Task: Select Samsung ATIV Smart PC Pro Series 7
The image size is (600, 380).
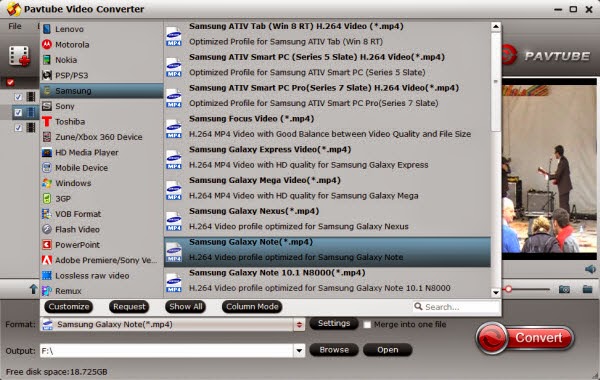Action: click(x=327, y=96)
